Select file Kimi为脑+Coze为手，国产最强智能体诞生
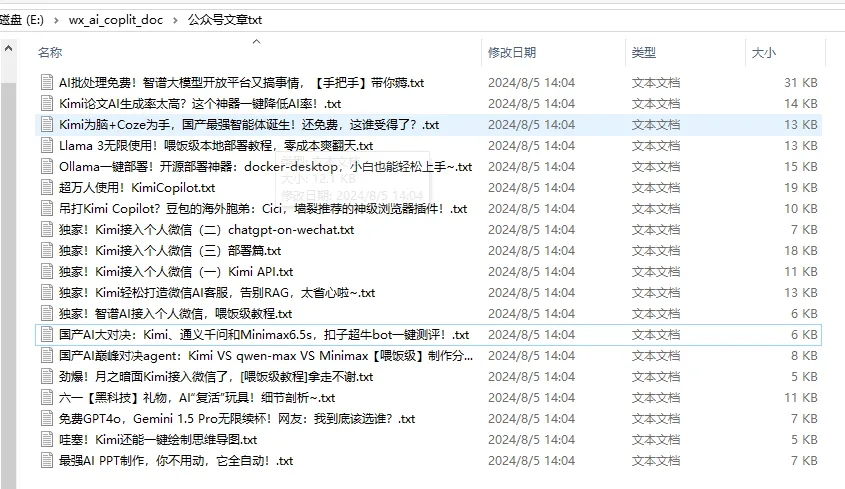The image size is (845, 489). tap(249, 125)
